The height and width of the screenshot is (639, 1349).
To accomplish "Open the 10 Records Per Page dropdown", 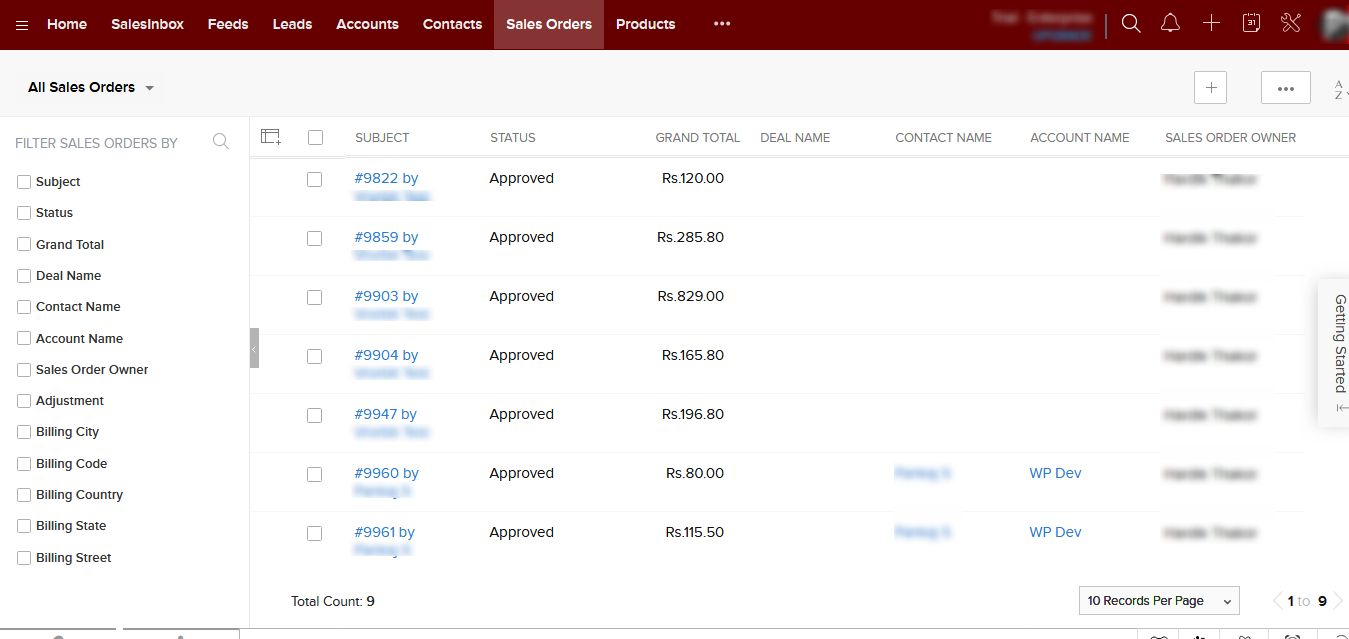I will tap(1159, 600).
